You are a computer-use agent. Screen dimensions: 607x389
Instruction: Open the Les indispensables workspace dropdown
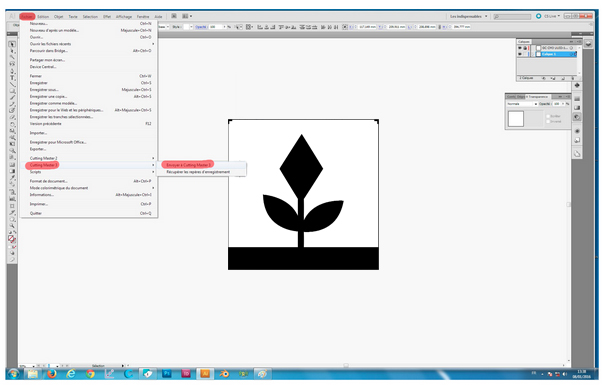[468, 17]
